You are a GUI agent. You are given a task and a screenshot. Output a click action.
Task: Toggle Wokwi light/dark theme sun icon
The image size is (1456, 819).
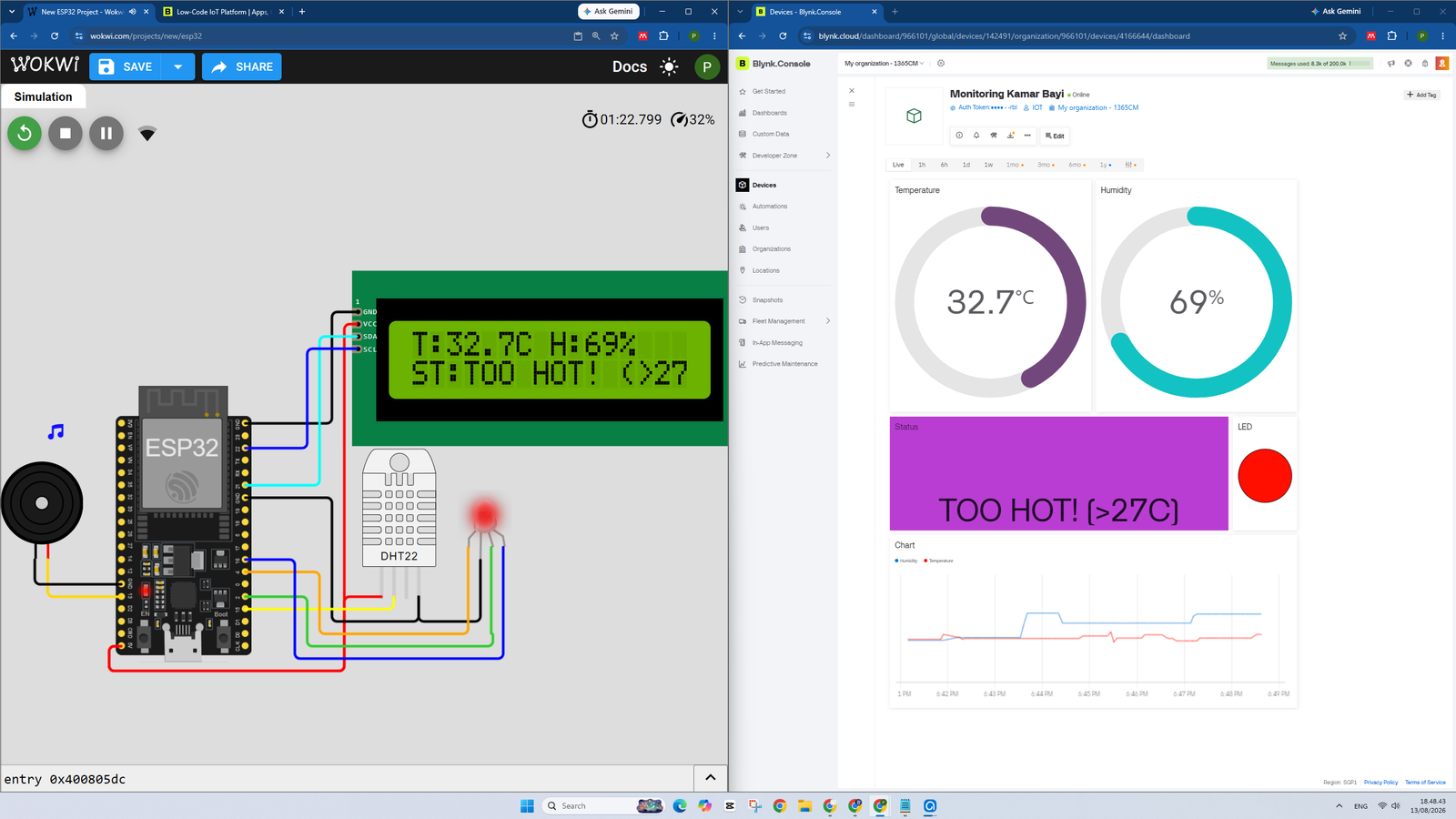click(x=669, y=66)
